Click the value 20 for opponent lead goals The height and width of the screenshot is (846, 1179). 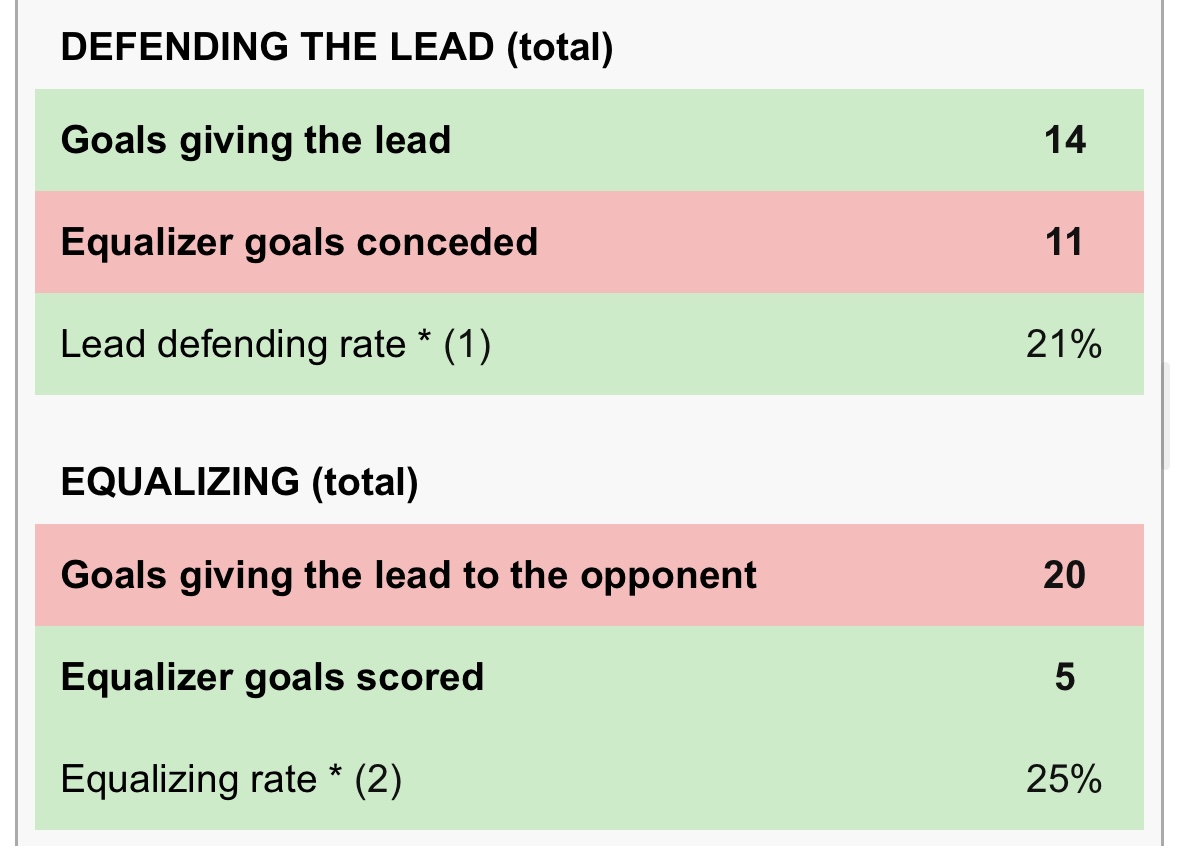point(1065,575)
